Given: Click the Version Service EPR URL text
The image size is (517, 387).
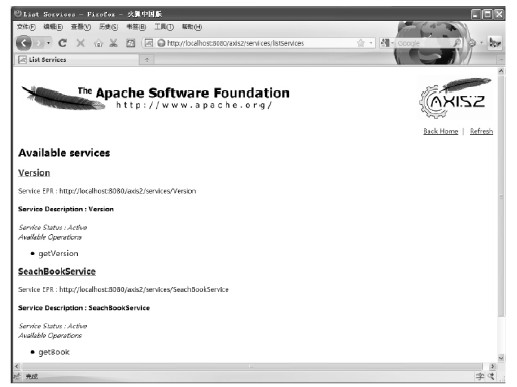Looking at the screenshot, I should pos(128,191).
